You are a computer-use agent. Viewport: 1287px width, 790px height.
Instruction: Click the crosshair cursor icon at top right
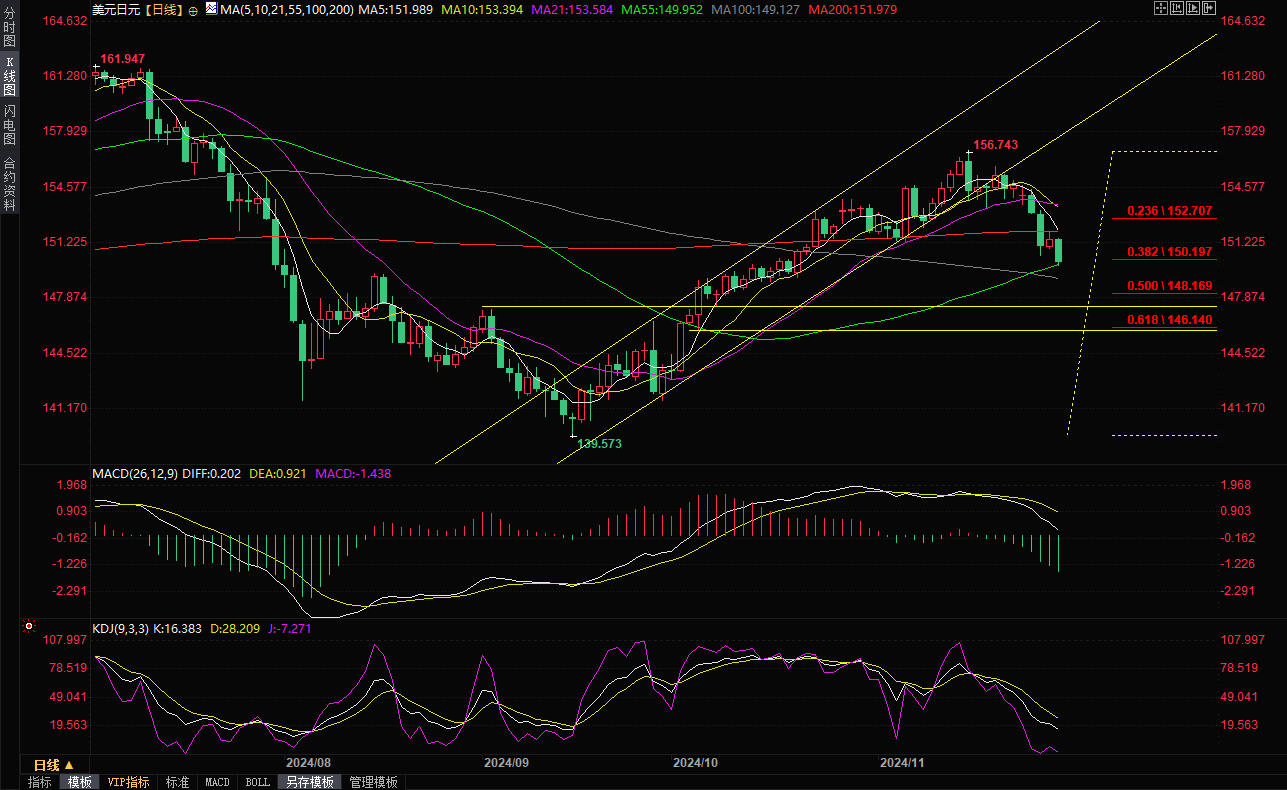[x=1160, y=9]
